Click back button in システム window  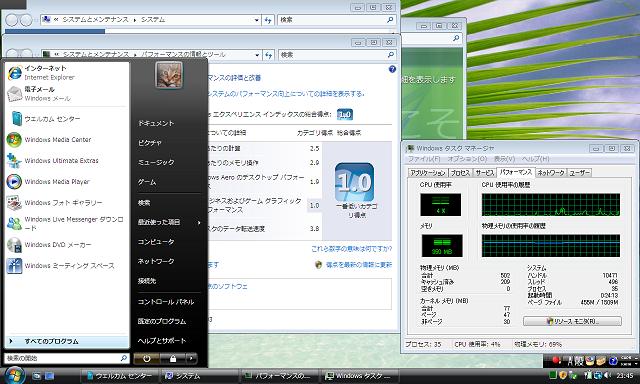[12, 20]
